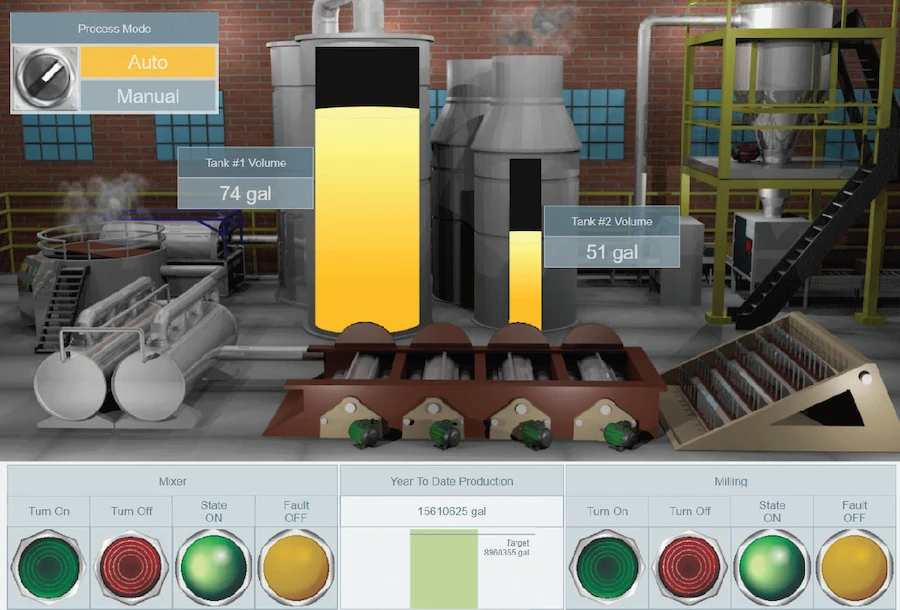Click the Year To Date Production header
The width and height of the screenshot is (900, 610).
[451, 481]
